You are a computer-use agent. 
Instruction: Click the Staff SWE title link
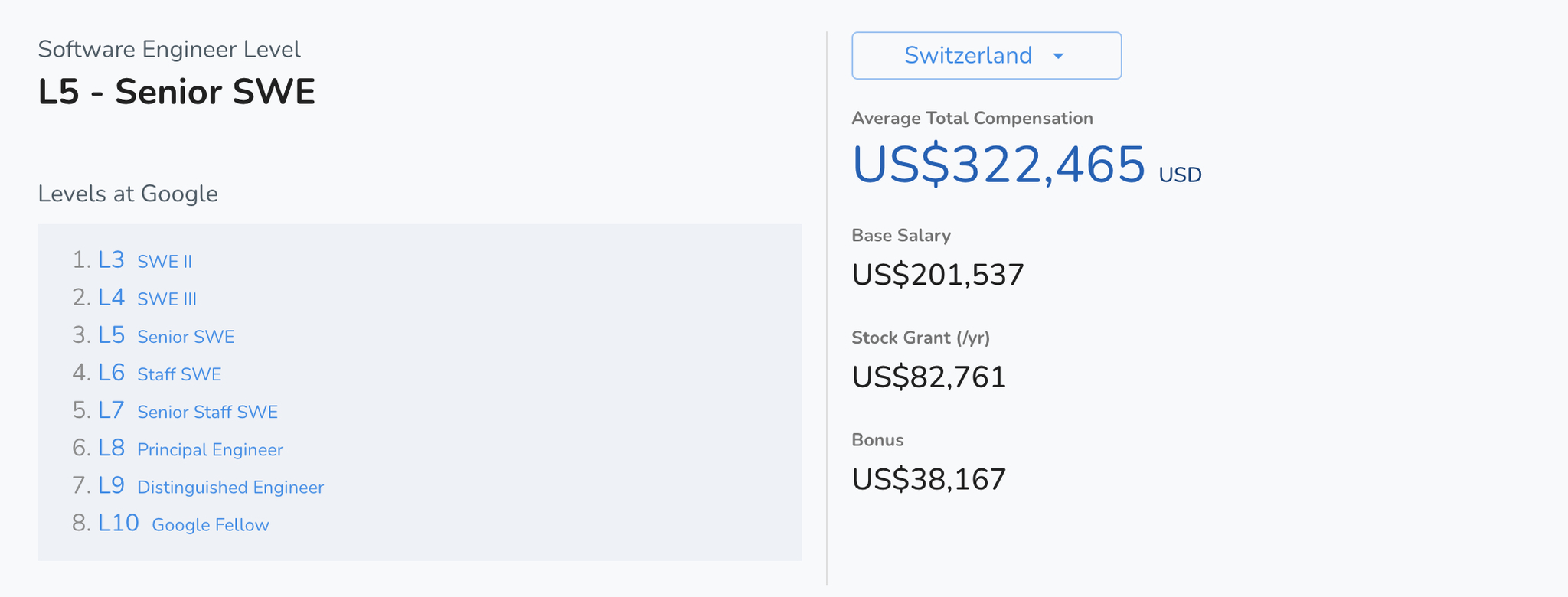tap(179, 374)
